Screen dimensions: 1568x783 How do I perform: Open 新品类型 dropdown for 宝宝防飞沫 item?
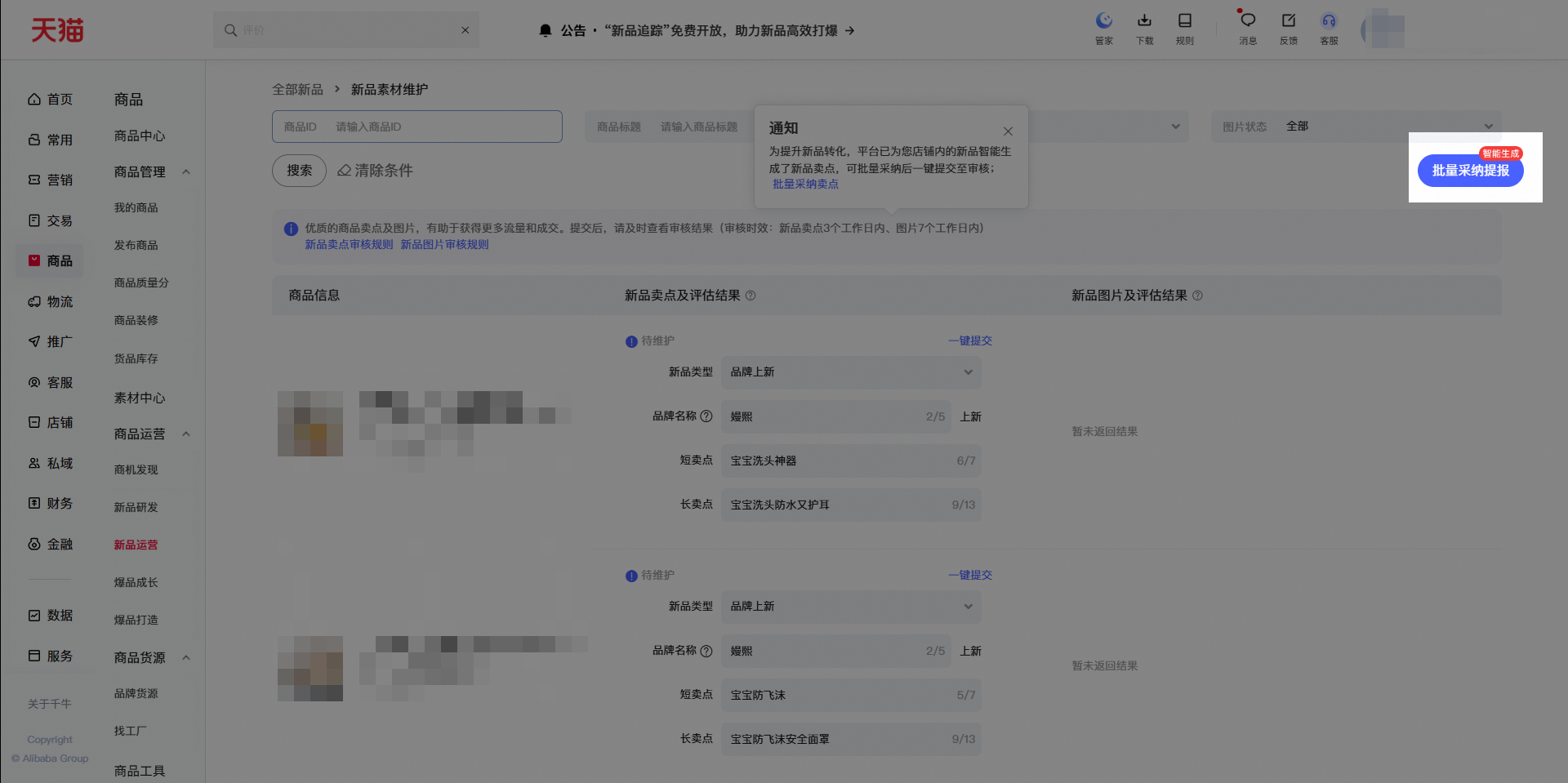click(x=851, y=607)
